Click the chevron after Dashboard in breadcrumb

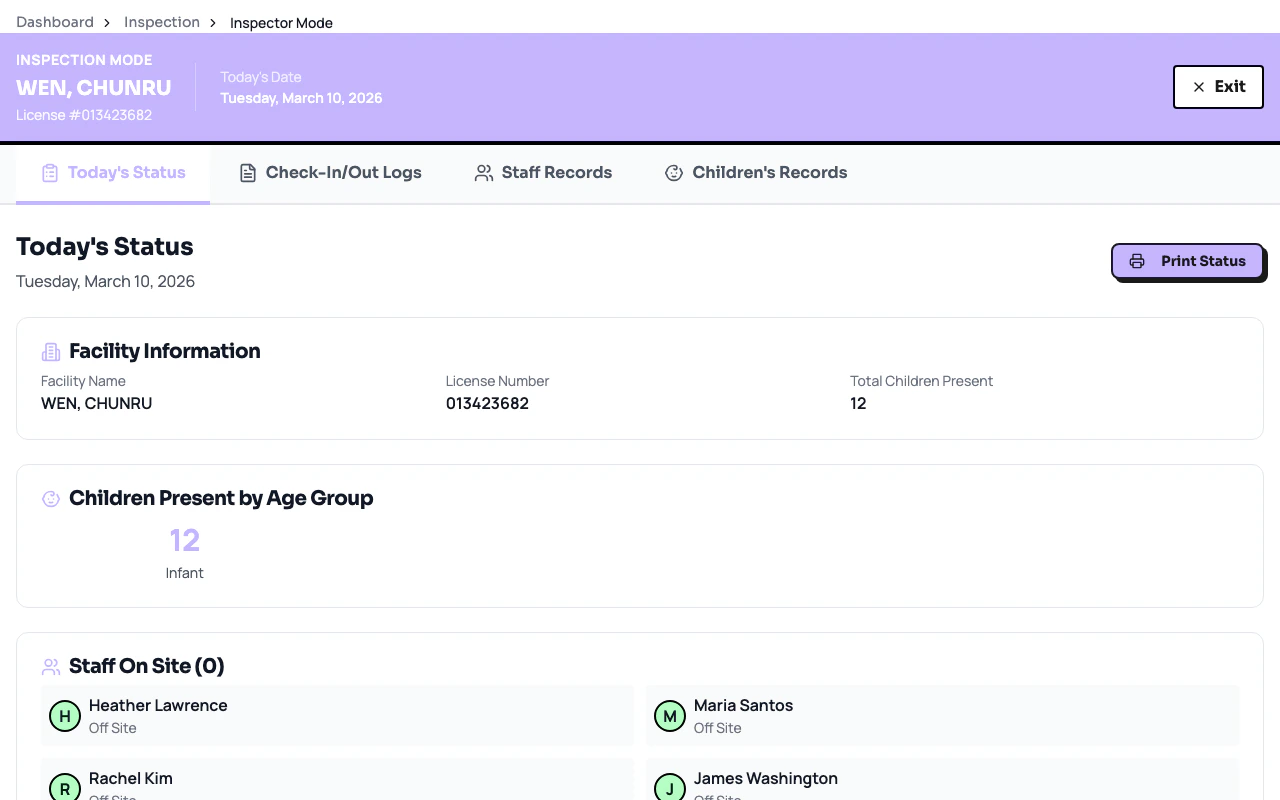tap(108, 22)
